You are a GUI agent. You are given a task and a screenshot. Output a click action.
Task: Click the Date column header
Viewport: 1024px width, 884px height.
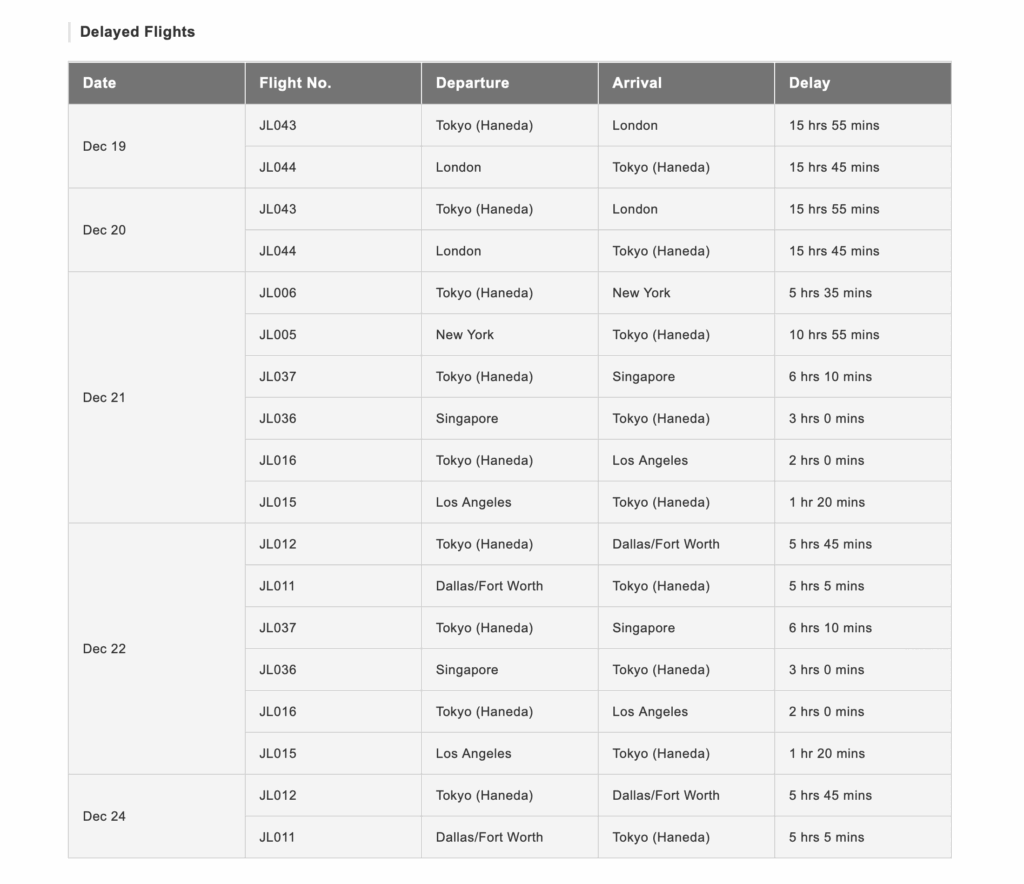(x=99, y=83)
